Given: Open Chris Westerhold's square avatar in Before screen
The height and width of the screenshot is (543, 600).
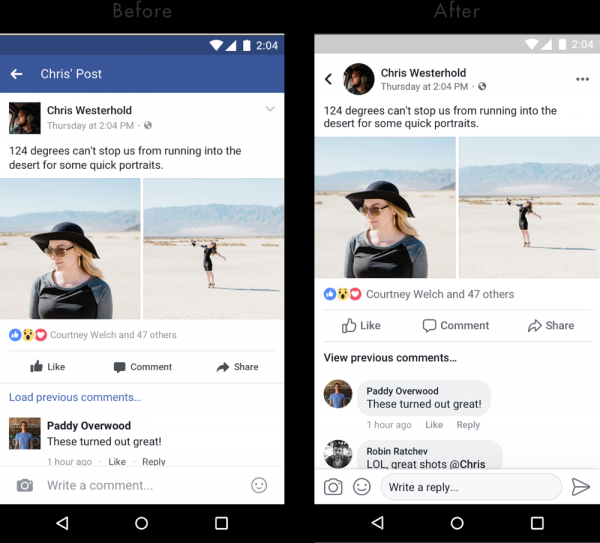Looking at the screenshot, I should click(x=24, y=118).
